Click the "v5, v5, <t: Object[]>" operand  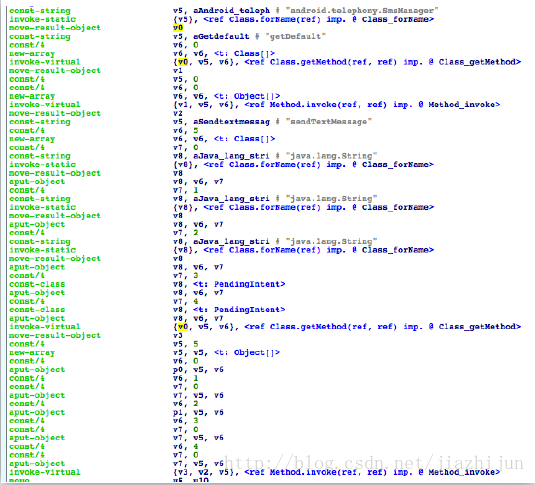(227, 353)
